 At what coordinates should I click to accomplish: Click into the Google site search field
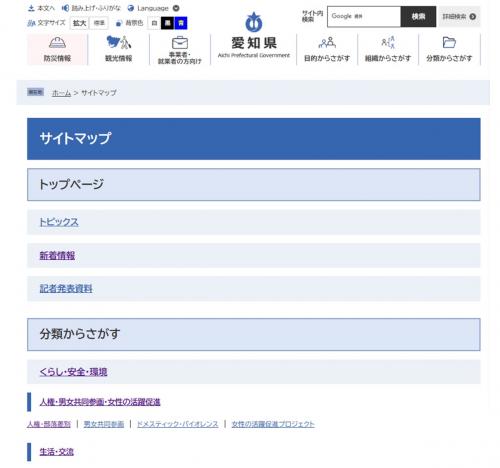364,16
